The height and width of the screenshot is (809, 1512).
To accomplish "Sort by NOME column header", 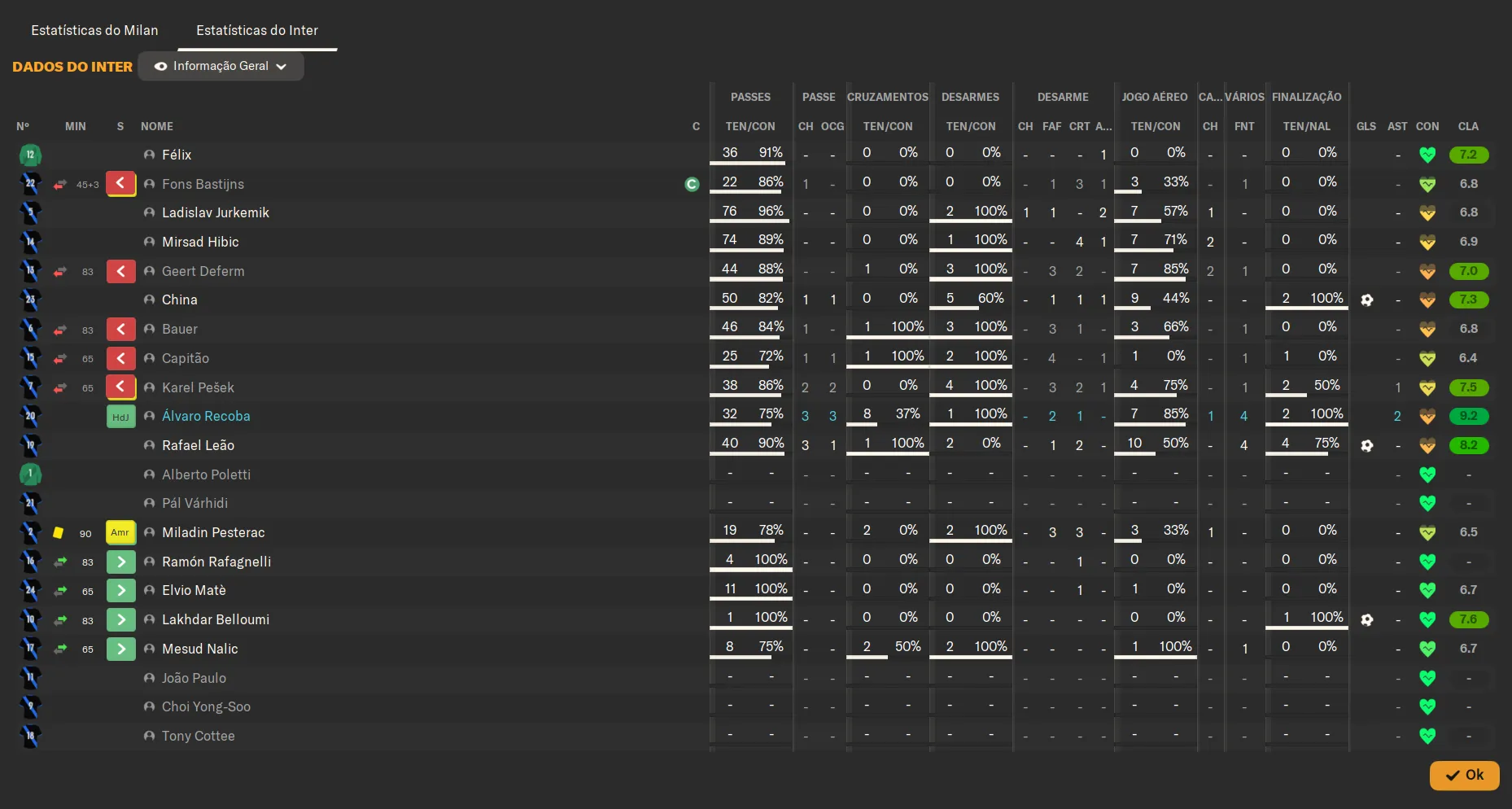I will click(157, 126).
